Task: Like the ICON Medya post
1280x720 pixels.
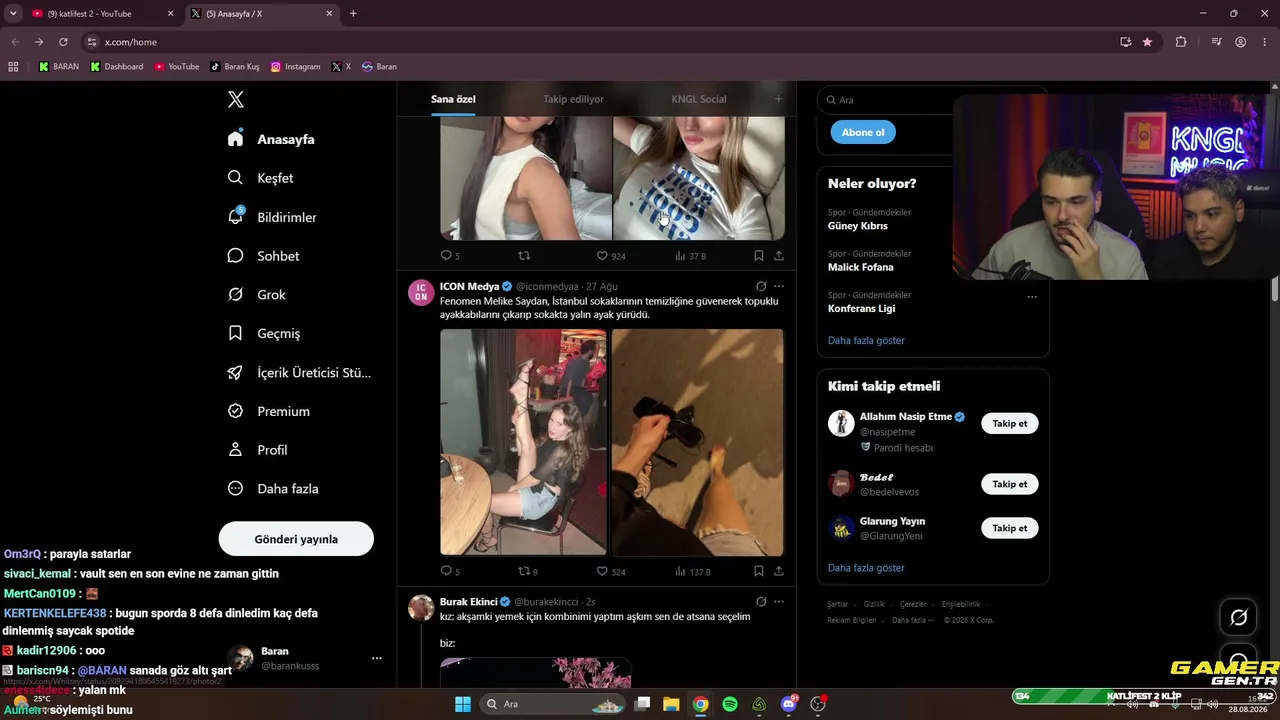Action: pos(610,571)
